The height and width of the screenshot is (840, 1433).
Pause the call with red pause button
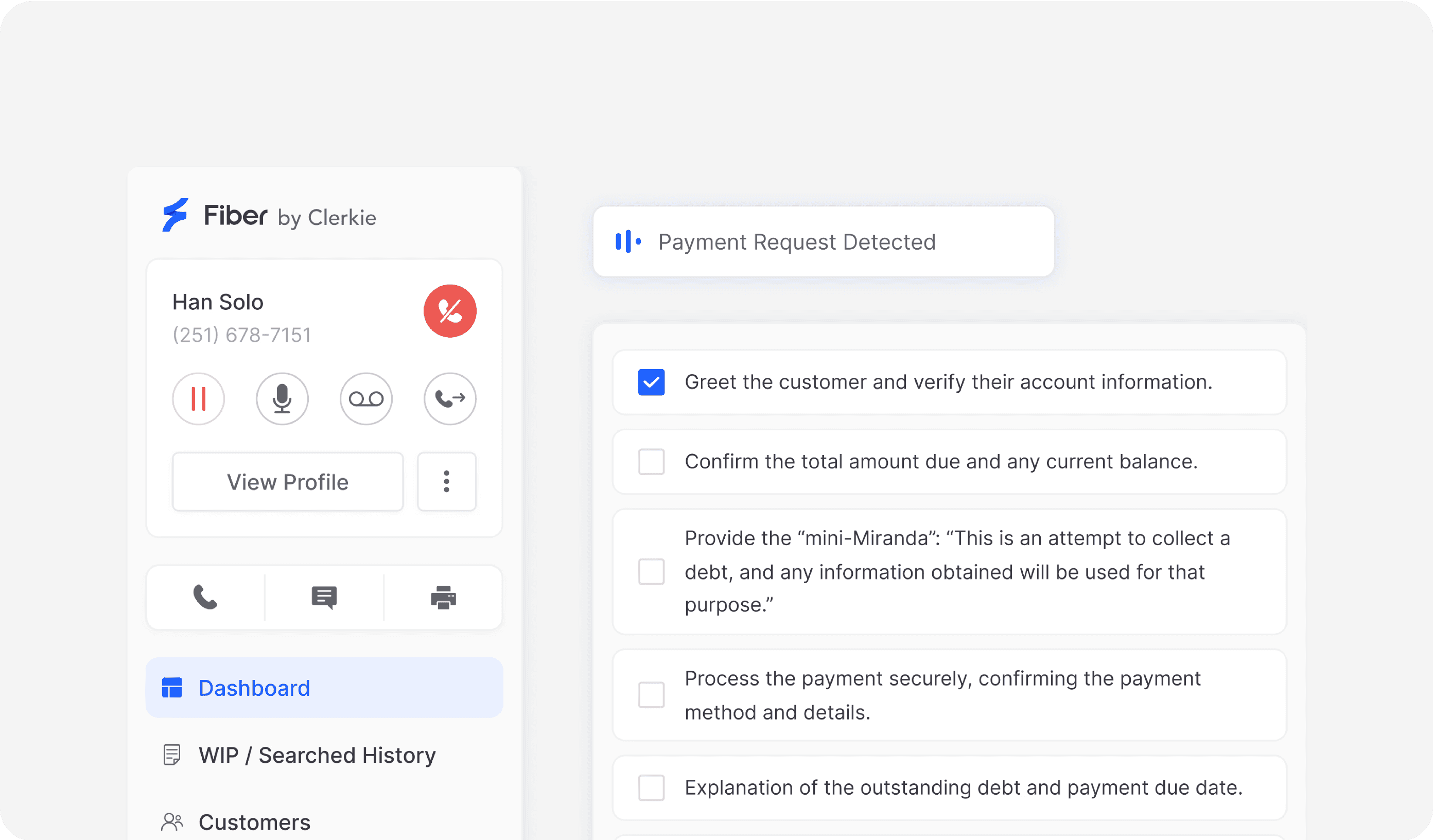tap(199, 399)
